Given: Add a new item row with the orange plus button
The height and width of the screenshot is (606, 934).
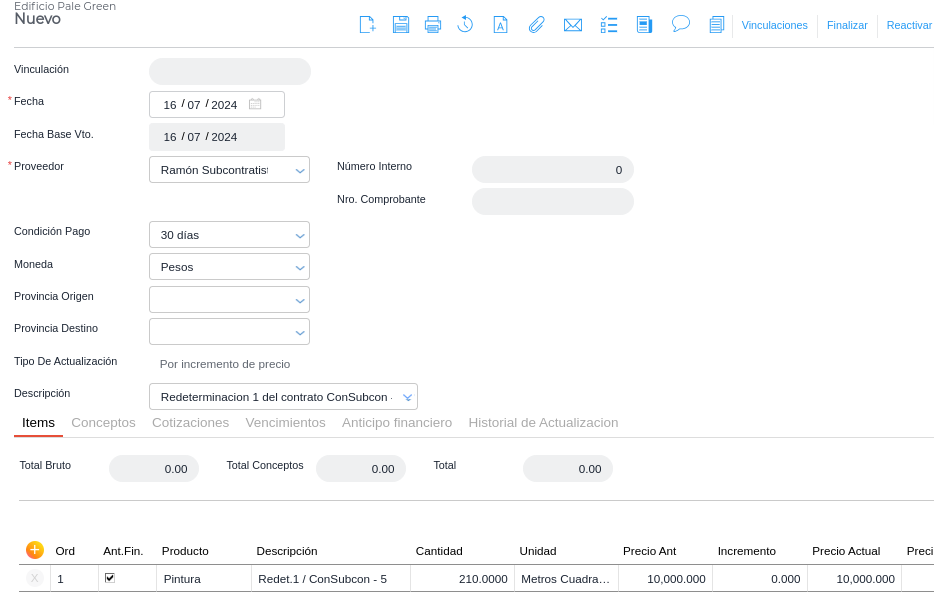Looking at the screenshot, I should pyautogui.click(x=35, y=550).
